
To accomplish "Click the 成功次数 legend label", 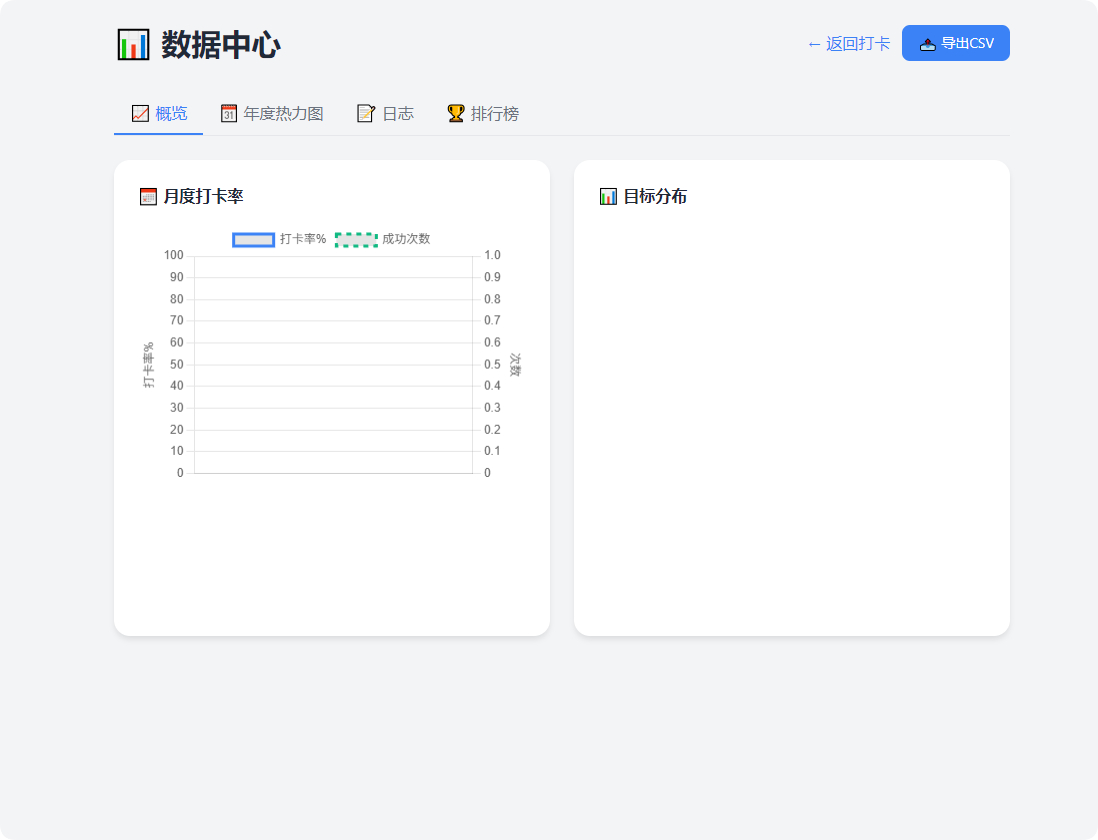I will [406, 239].
